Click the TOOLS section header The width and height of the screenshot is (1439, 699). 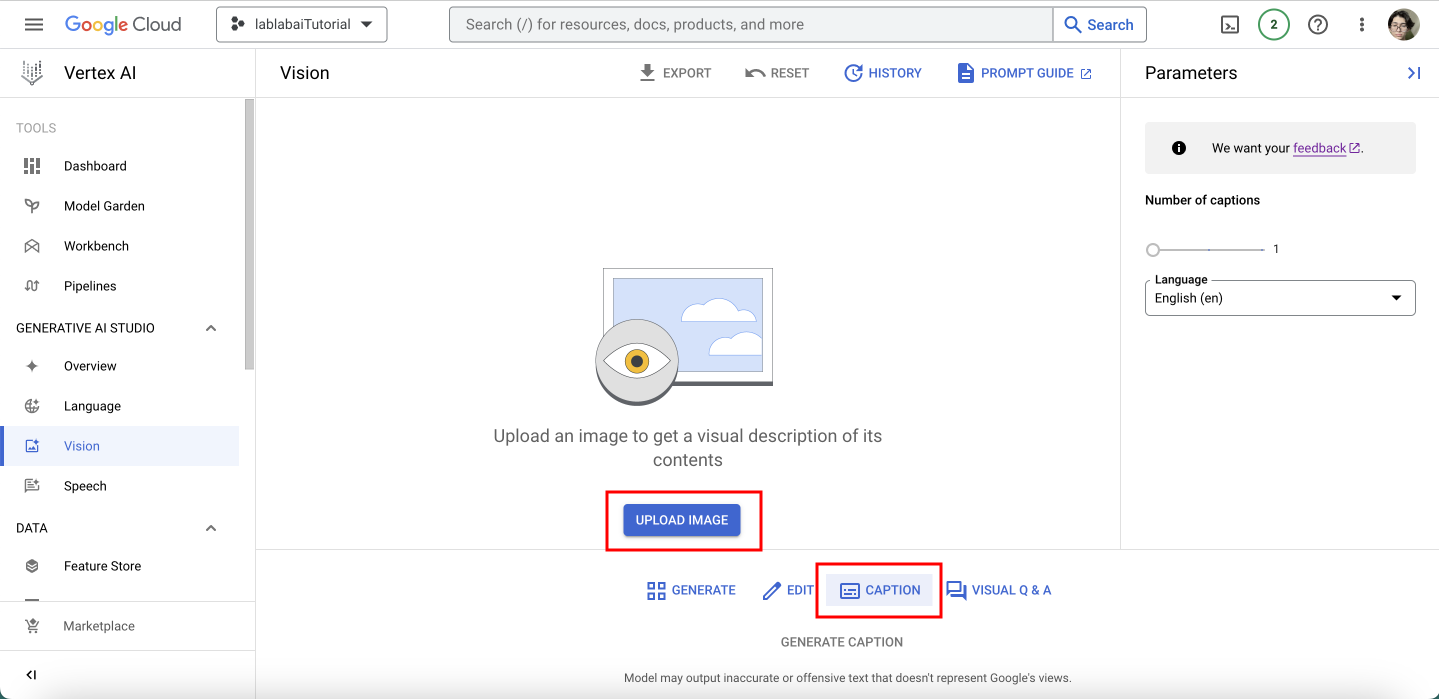(x=36, y=128)
